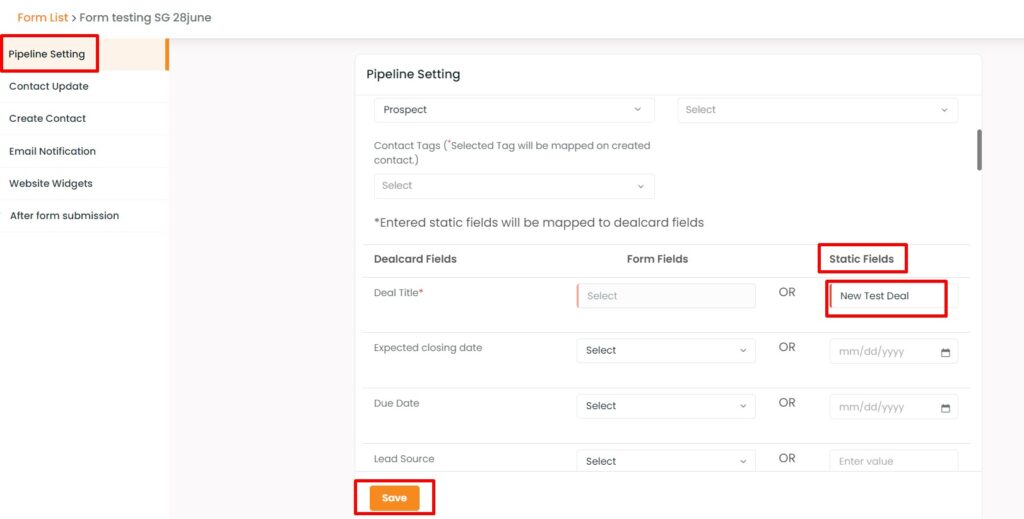Open the empty Select dropdown beside Prospect
Image resolution: width=1024 pixels, height=519 pixels.
click(x=818, y=110)
